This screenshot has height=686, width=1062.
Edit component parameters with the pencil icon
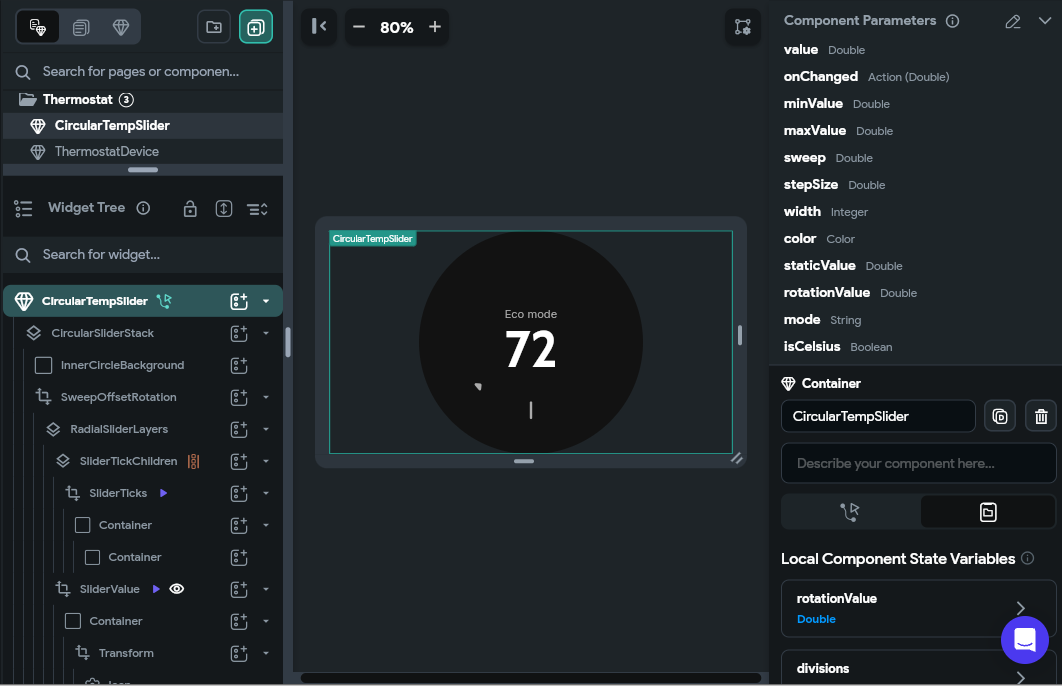click(1013, 22)
